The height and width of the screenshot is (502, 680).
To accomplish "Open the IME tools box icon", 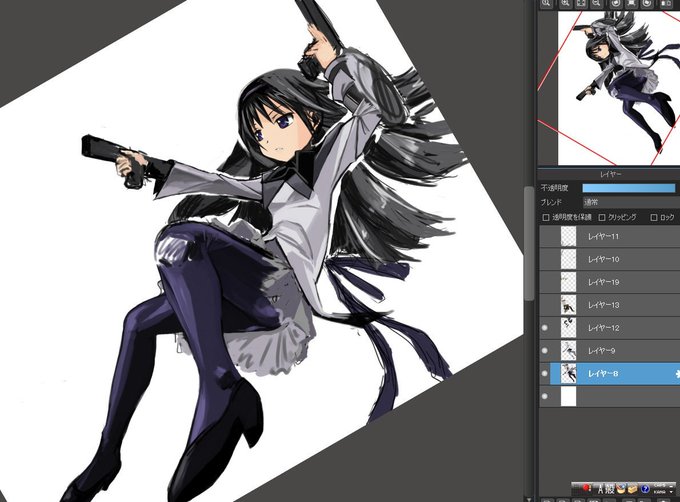I will pyautogui.click(x=633, y=489).
